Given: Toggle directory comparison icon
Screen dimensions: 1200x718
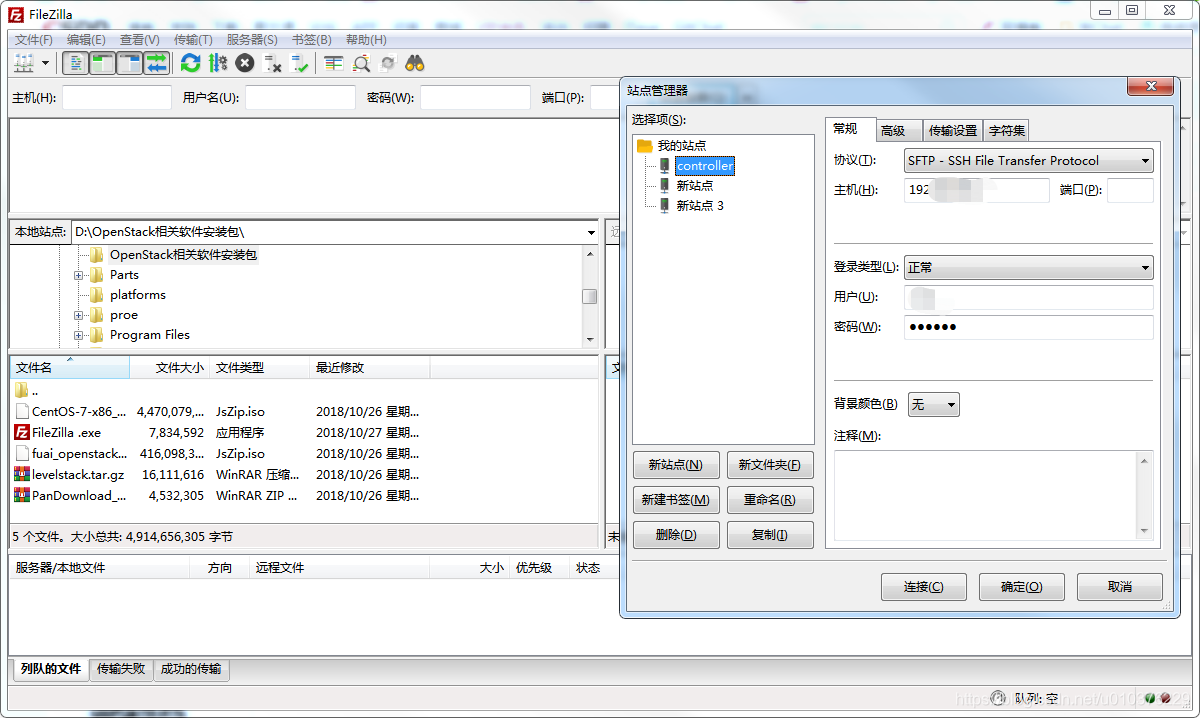Looking at the screenshot, I should pos(361,63).
